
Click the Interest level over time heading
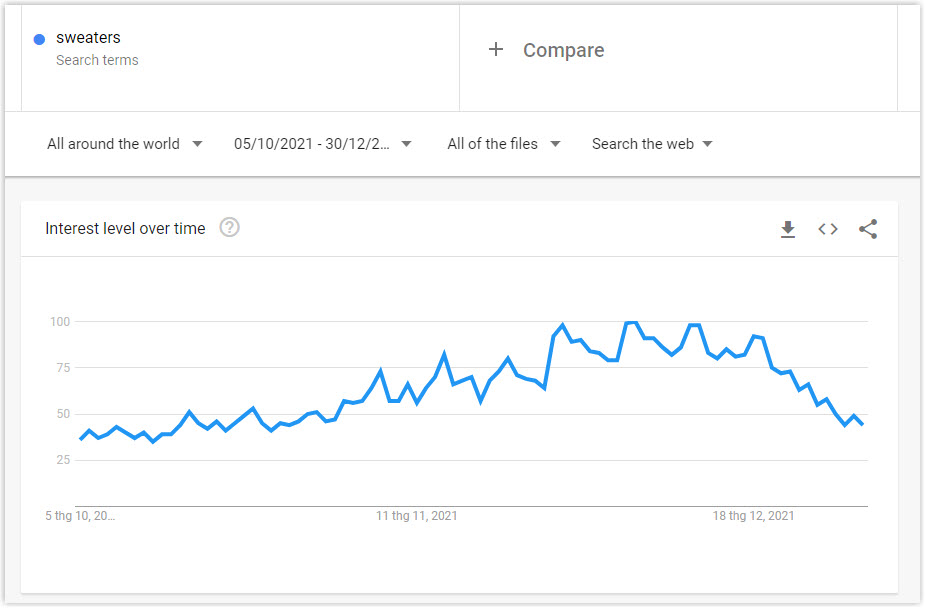coord(125,228)
